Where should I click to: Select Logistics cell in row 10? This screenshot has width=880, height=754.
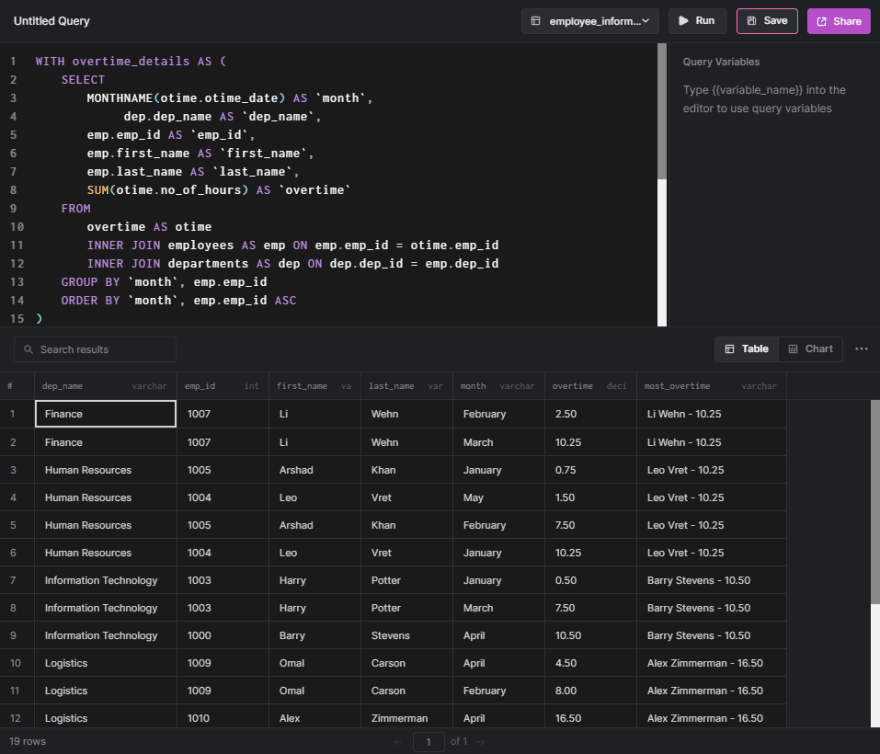pyautogui.click(x=106, y=663)
